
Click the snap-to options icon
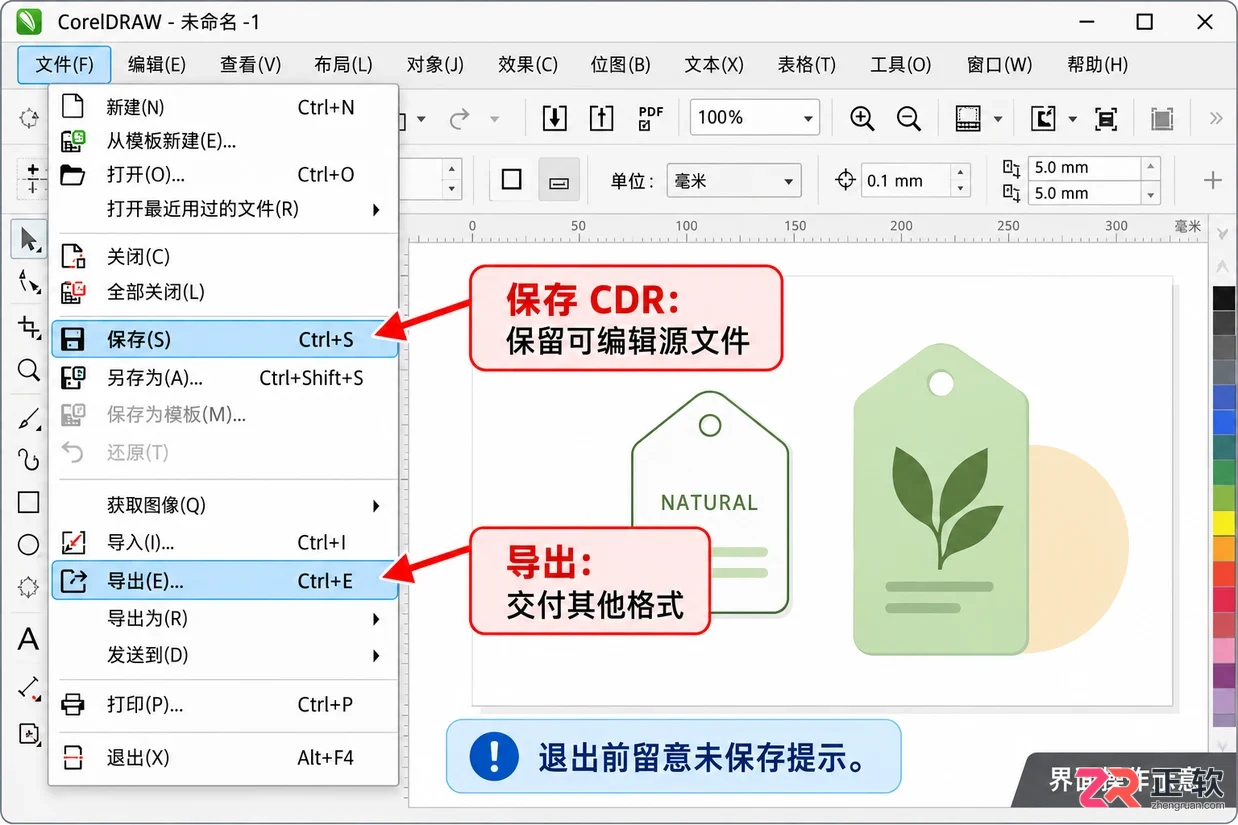click(1043, 119)
